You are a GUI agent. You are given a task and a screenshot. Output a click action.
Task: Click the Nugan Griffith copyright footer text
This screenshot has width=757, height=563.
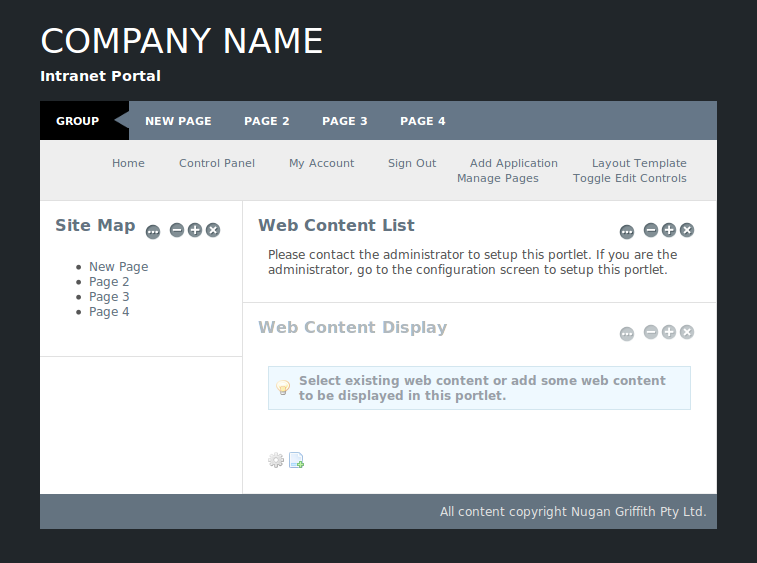click(573, 512)
